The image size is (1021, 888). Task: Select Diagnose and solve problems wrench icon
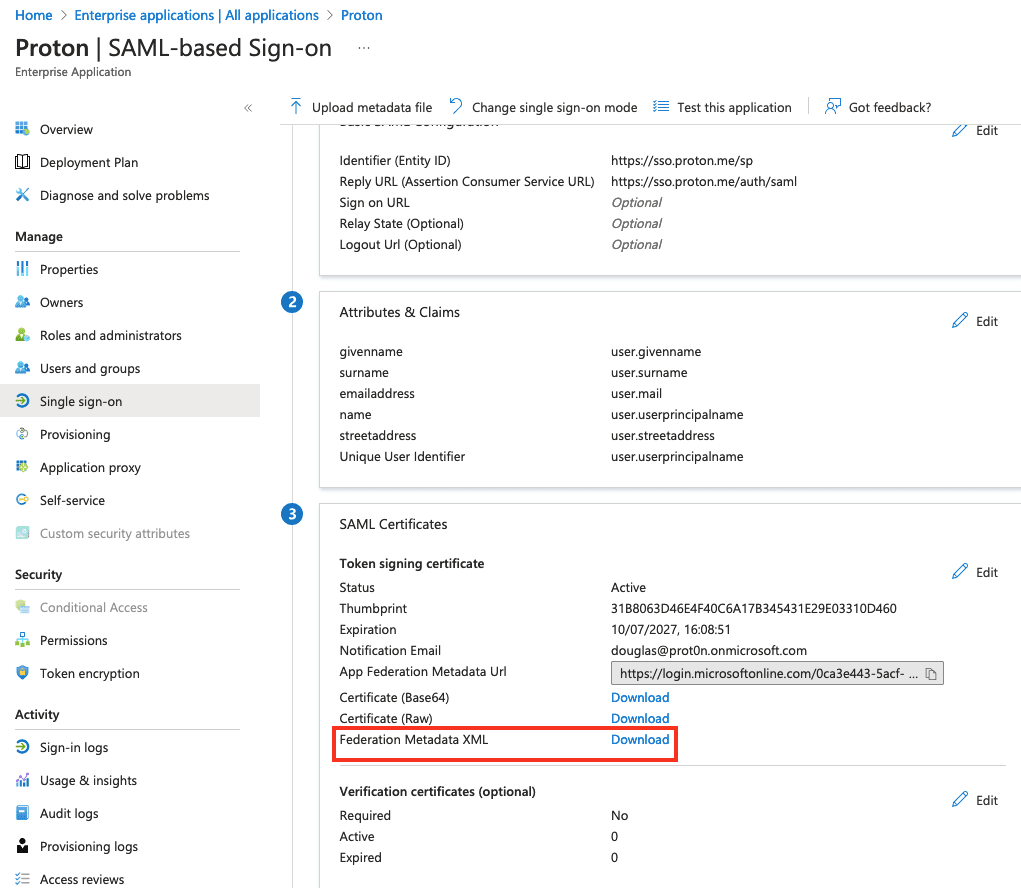22,195
